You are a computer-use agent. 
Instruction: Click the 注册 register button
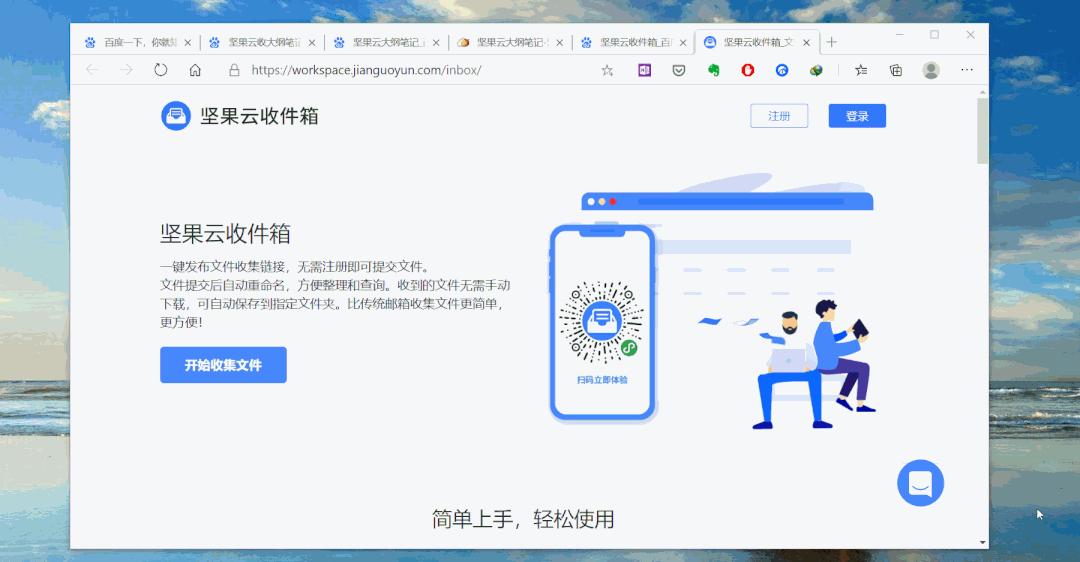pos(779,116)
